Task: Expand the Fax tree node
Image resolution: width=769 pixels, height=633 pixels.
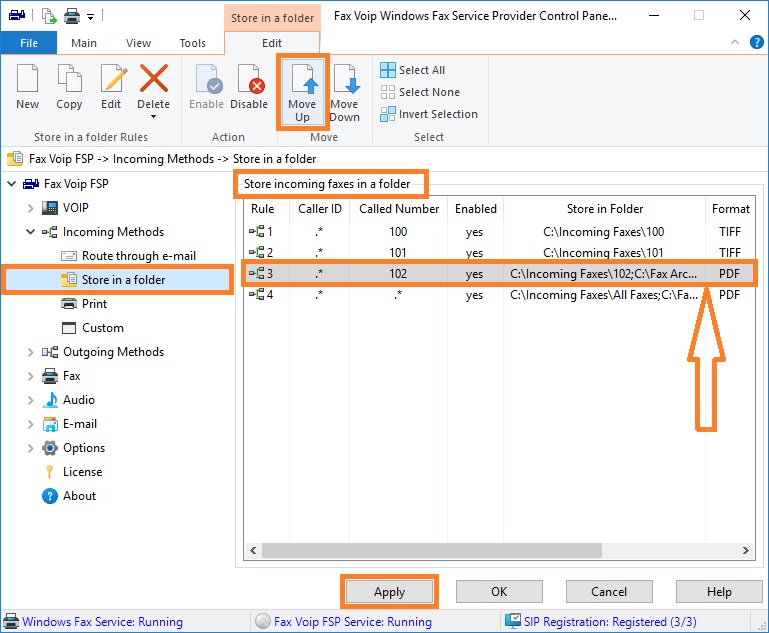Action: click(x=30, y=376)
